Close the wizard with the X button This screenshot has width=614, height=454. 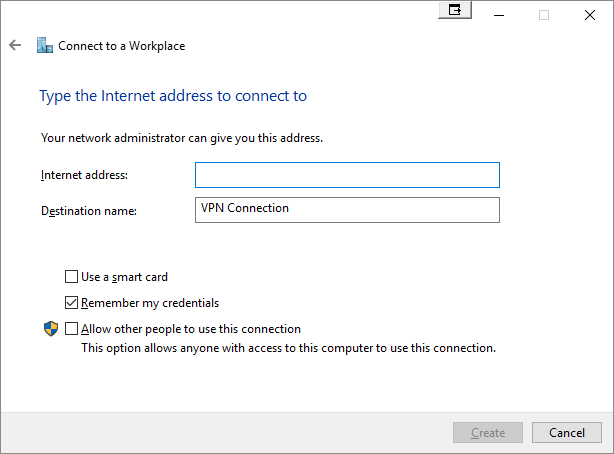coord(590,15)
